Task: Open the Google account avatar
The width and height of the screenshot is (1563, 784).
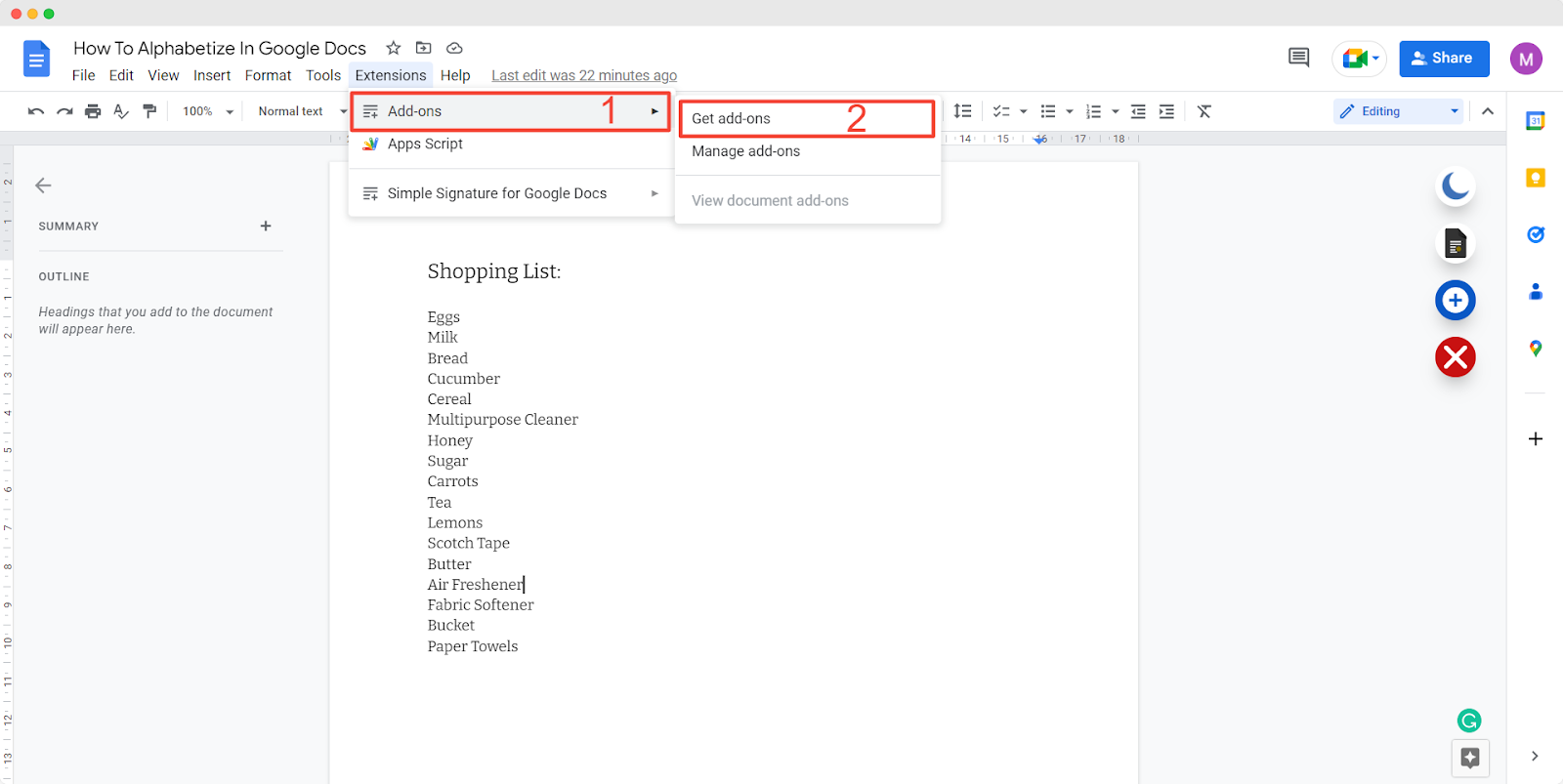Action: point(1526,59)
